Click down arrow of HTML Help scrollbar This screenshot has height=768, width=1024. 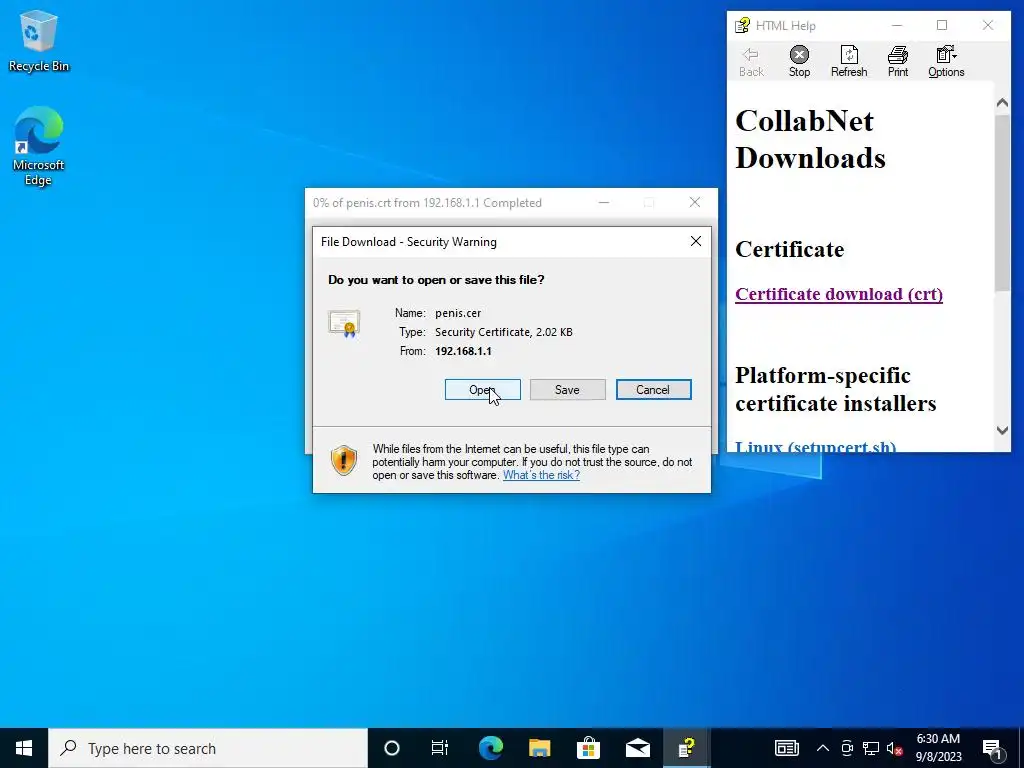[x=1002, y=430]
